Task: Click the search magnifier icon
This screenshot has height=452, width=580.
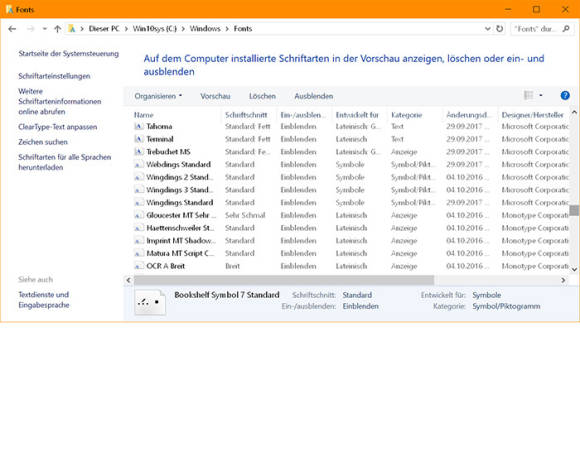Action: point(566,28)
